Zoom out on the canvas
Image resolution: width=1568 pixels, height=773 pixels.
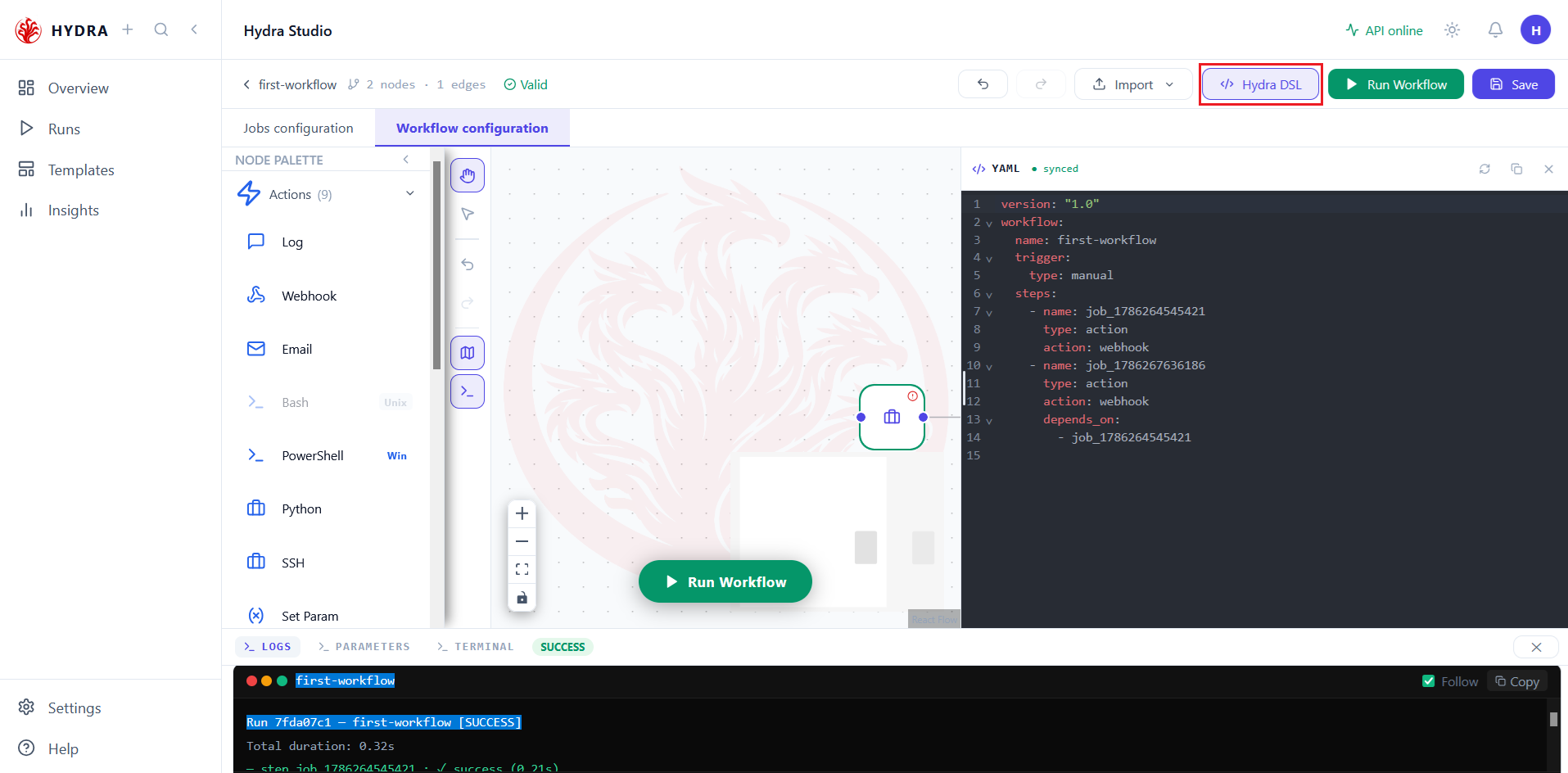(522, 541)
